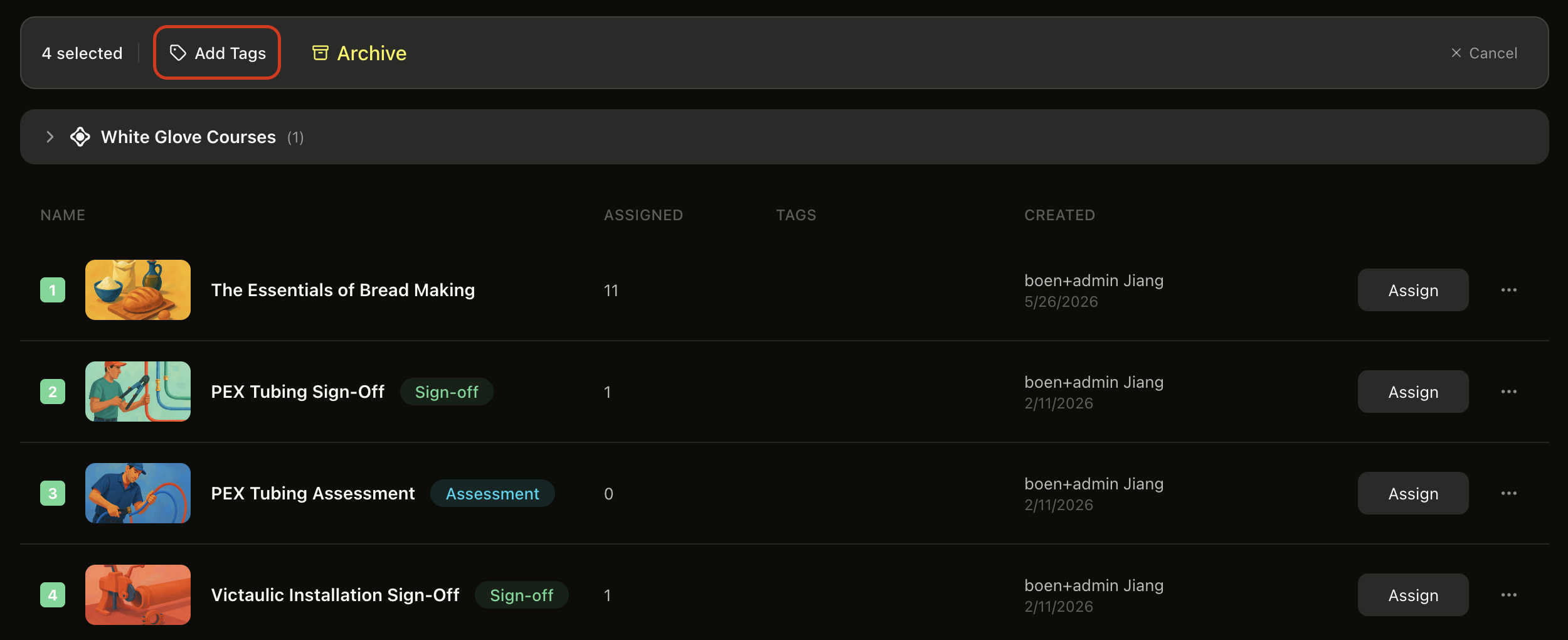Open the PEX Tubing Sign-Off course title

tap(297, 392)
